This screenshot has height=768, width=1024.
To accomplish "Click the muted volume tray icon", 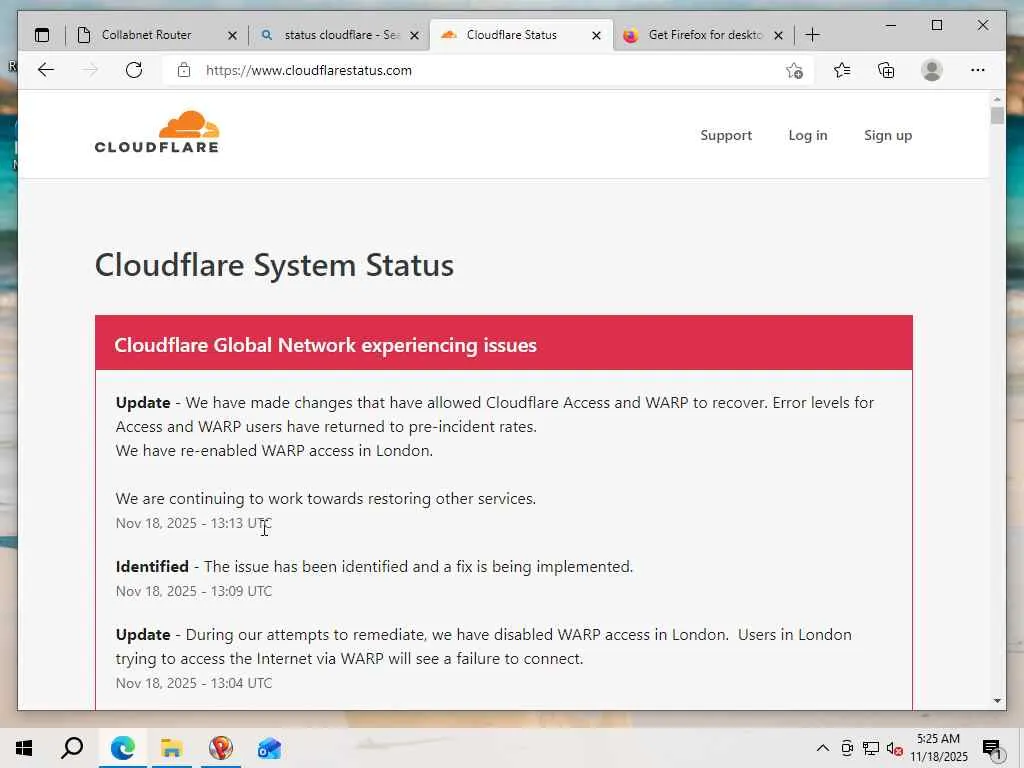I will [895, 748].
